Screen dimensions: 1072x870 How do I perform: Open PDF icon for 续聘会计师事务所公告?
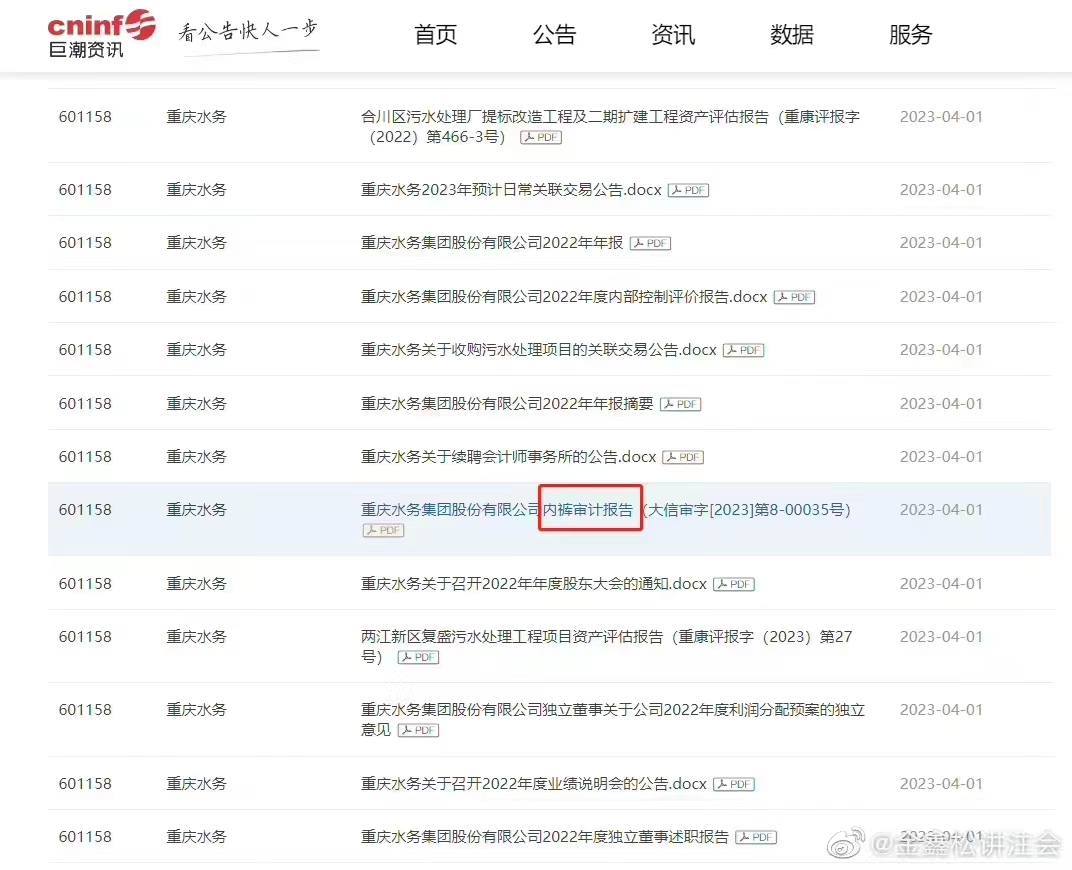coord(684,457)
